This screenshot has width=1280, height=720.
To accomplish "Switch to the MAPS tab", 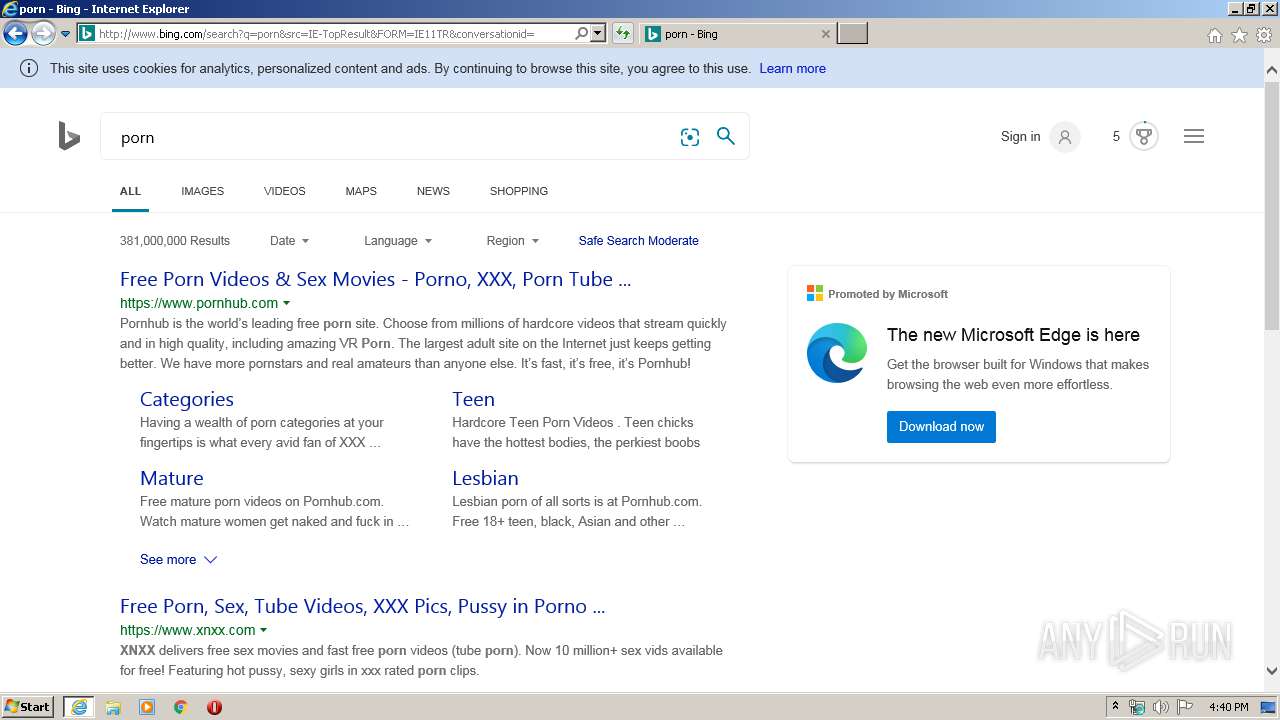I will coord(361,191).
